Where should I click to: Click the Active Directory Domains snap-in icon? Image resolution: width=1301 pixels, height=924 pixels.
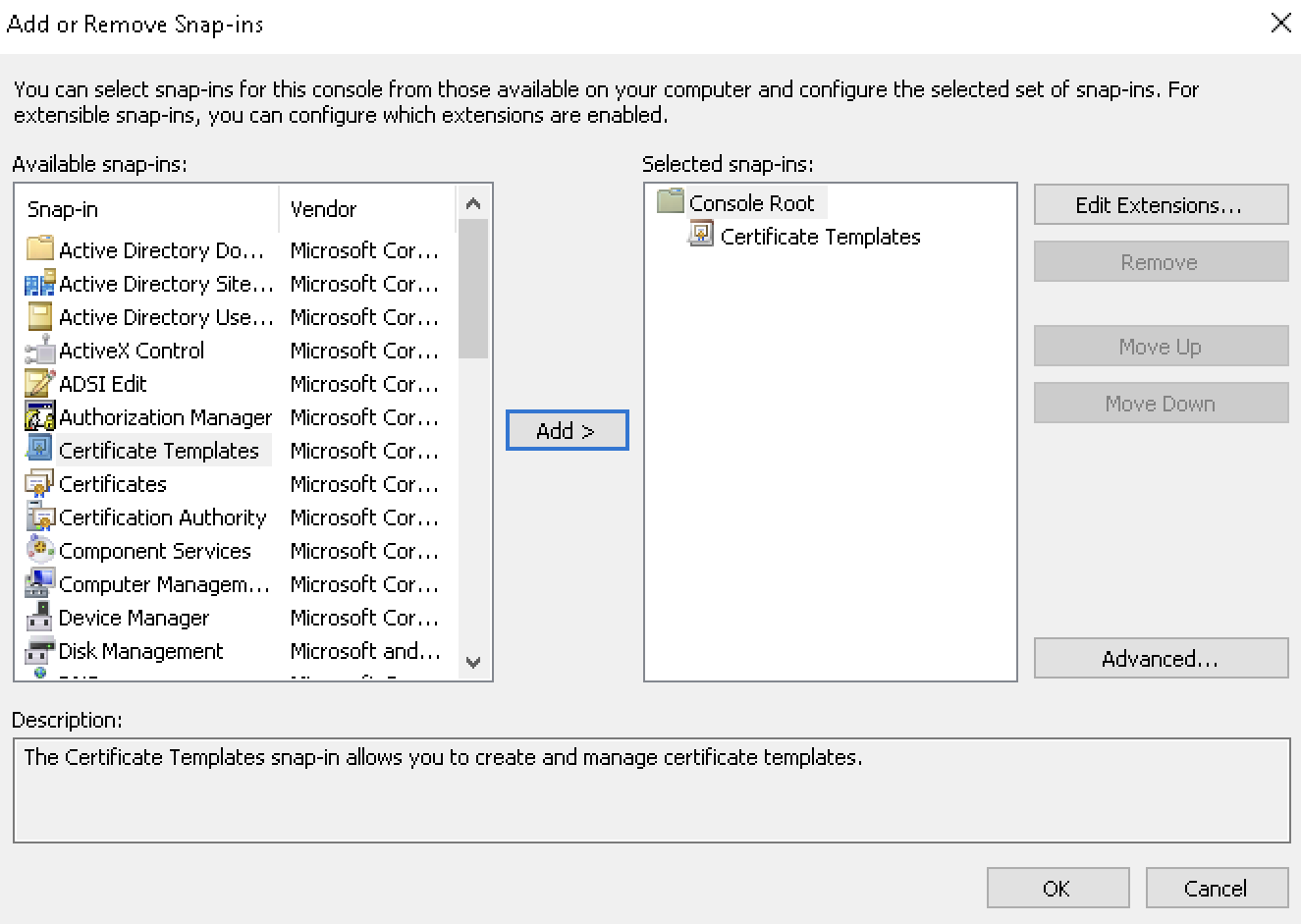click(39, 250)
